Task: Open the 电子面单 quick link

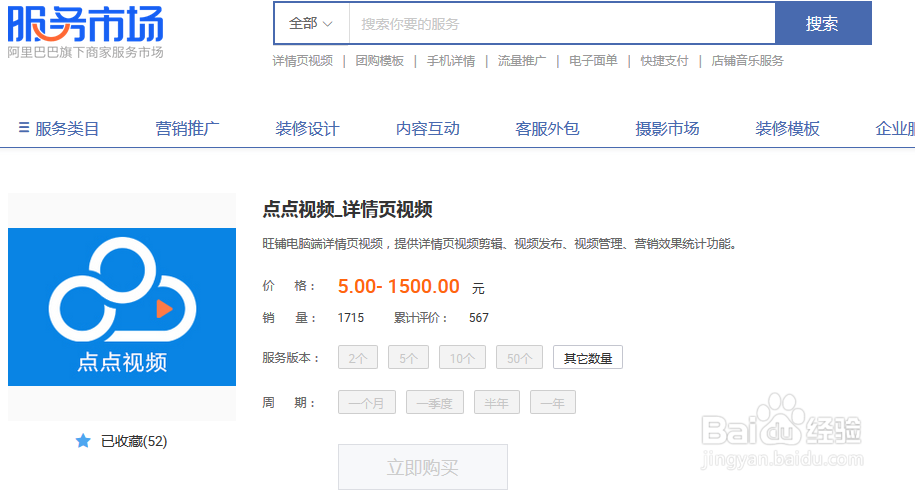Action: pyautogui.click(x=593, y=61)
